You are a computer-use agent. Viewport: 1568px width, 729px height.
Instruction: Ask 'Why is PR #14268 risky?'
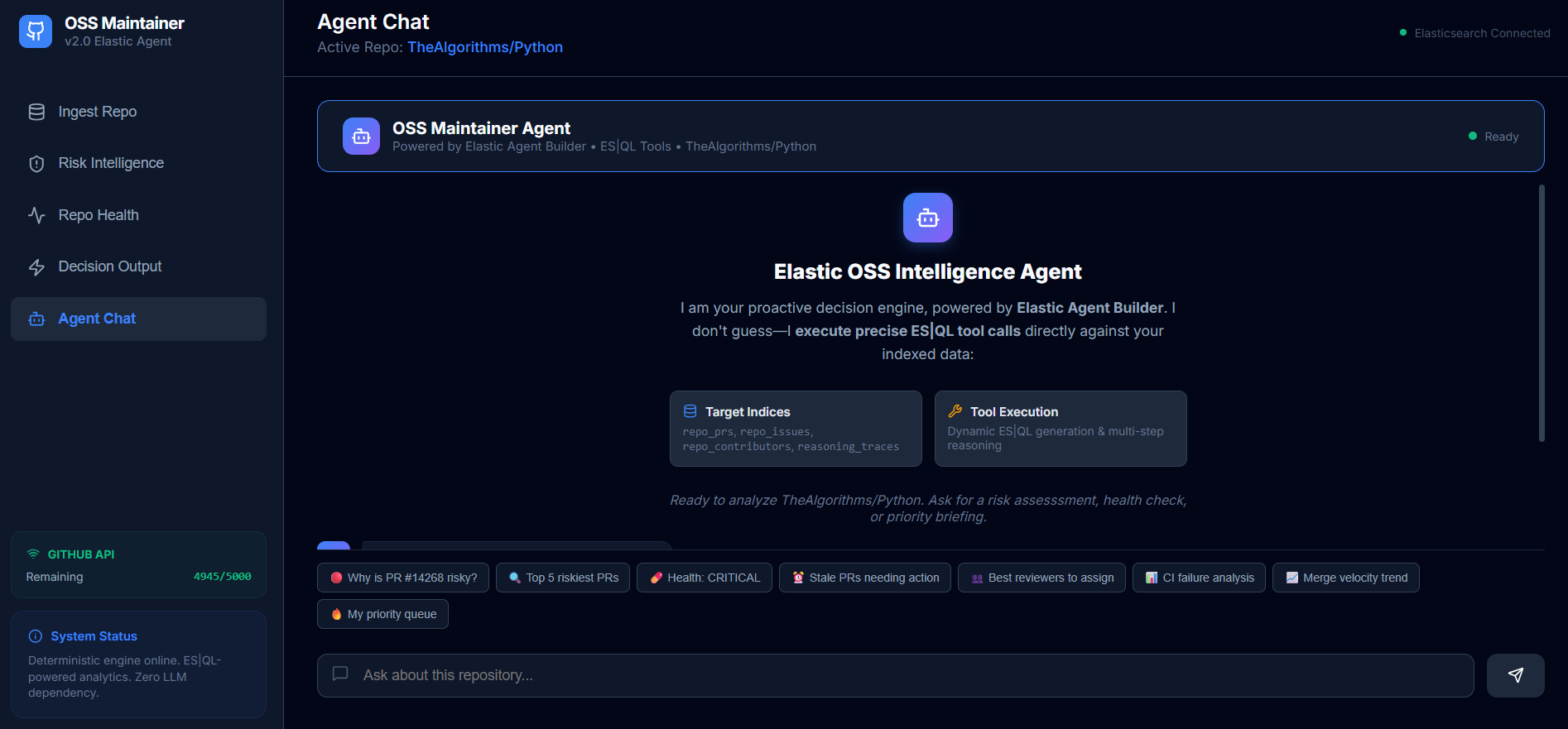403,578
